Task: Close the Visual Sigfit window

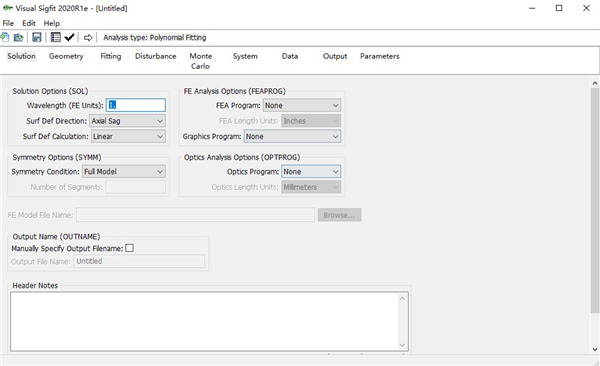Action: (x=586, y=8)
